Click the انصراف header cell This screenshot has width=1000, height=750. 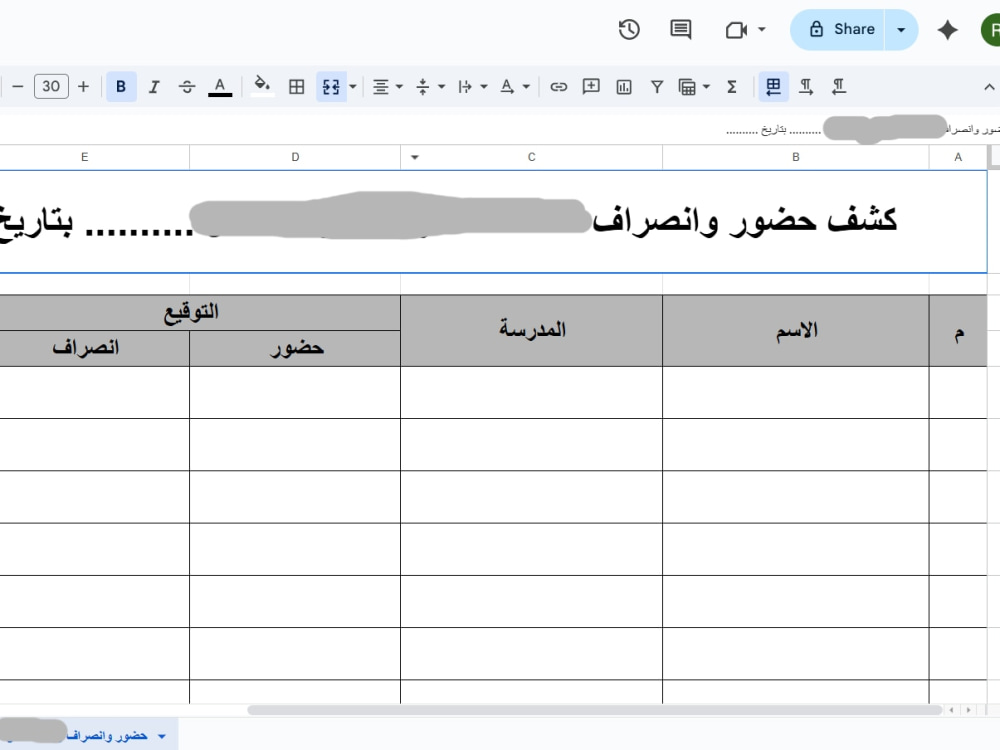coord(94,348)
